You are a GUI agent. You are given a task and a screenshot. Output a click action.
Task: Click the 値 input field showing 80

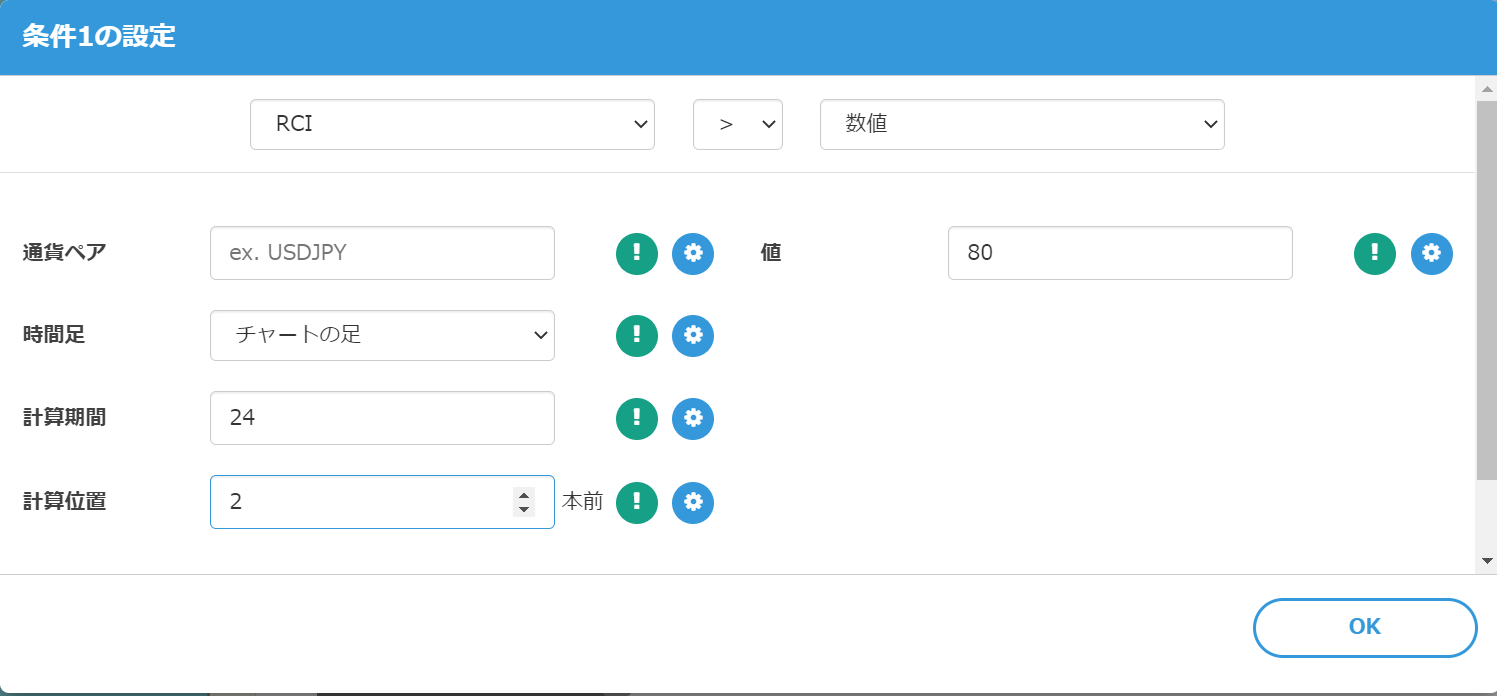click(1119, 253)
